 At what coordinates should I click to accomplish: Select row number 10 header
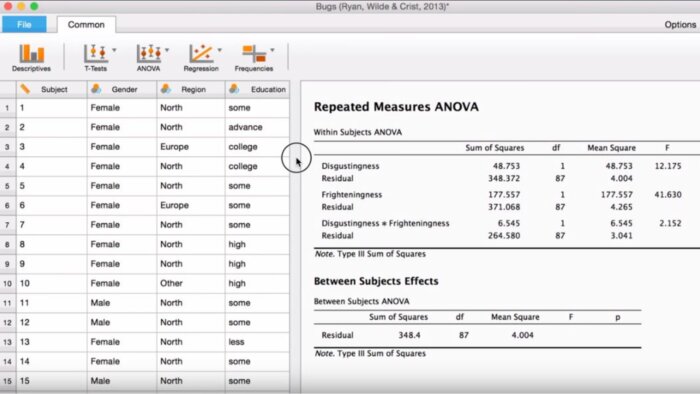tap(8, 284)
